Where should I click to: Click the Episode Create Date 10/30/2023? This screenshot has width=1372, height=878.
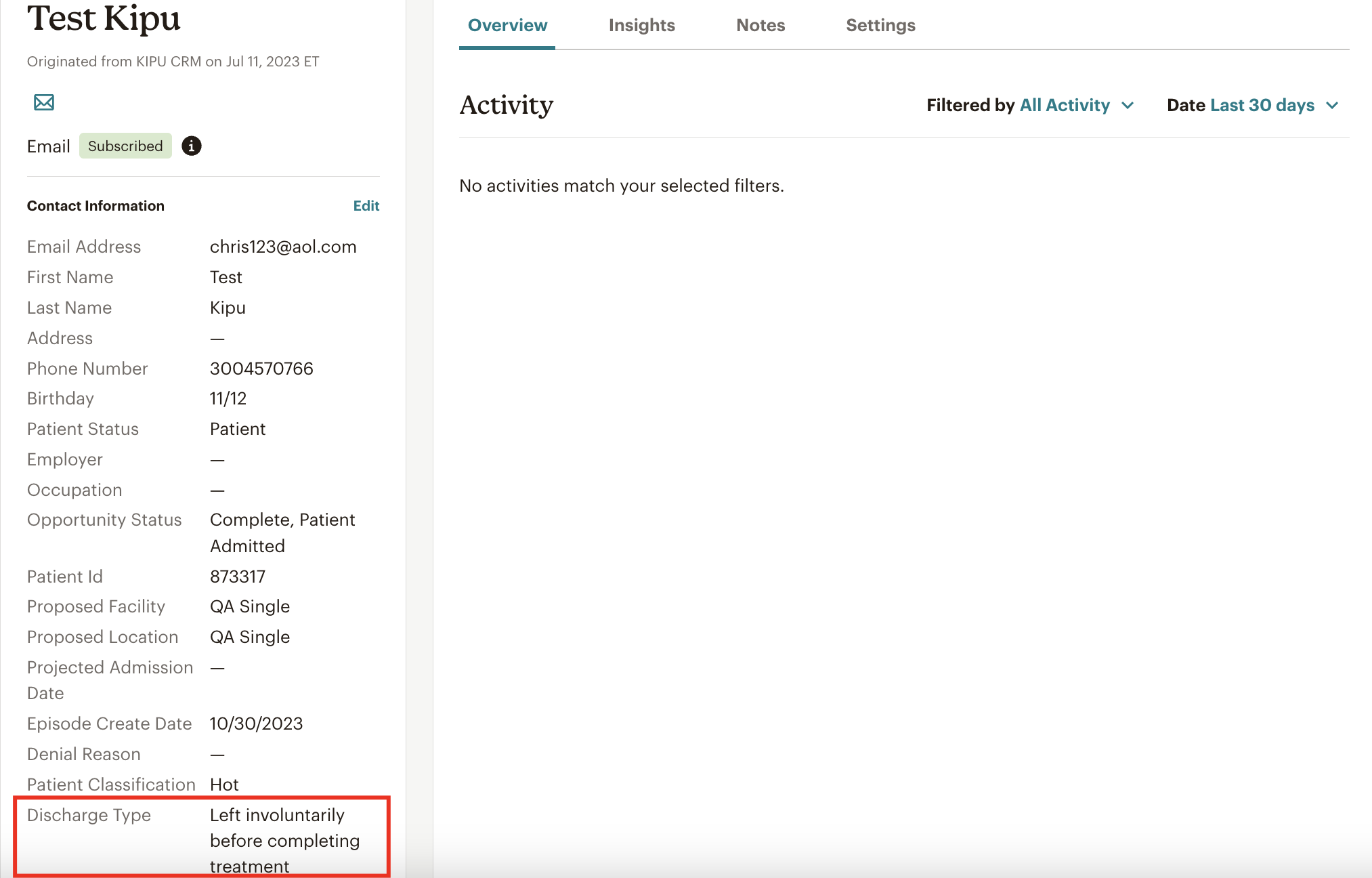[x=256, y=724]
